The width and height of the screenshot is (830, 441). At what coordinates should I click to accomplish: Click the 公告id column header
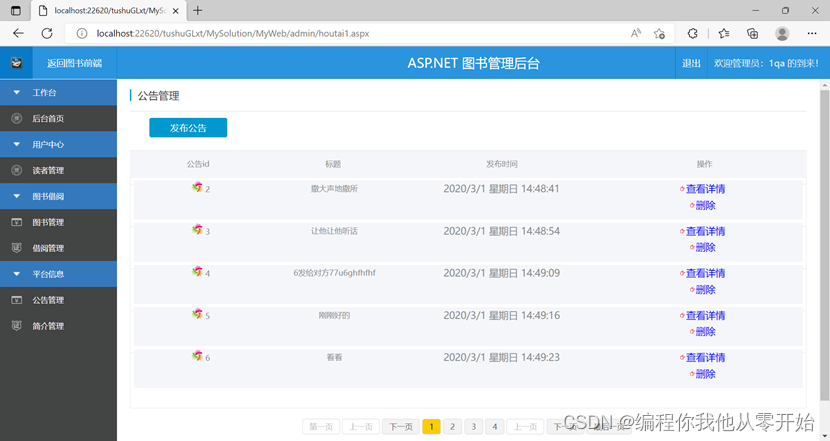tap(197, 164)
